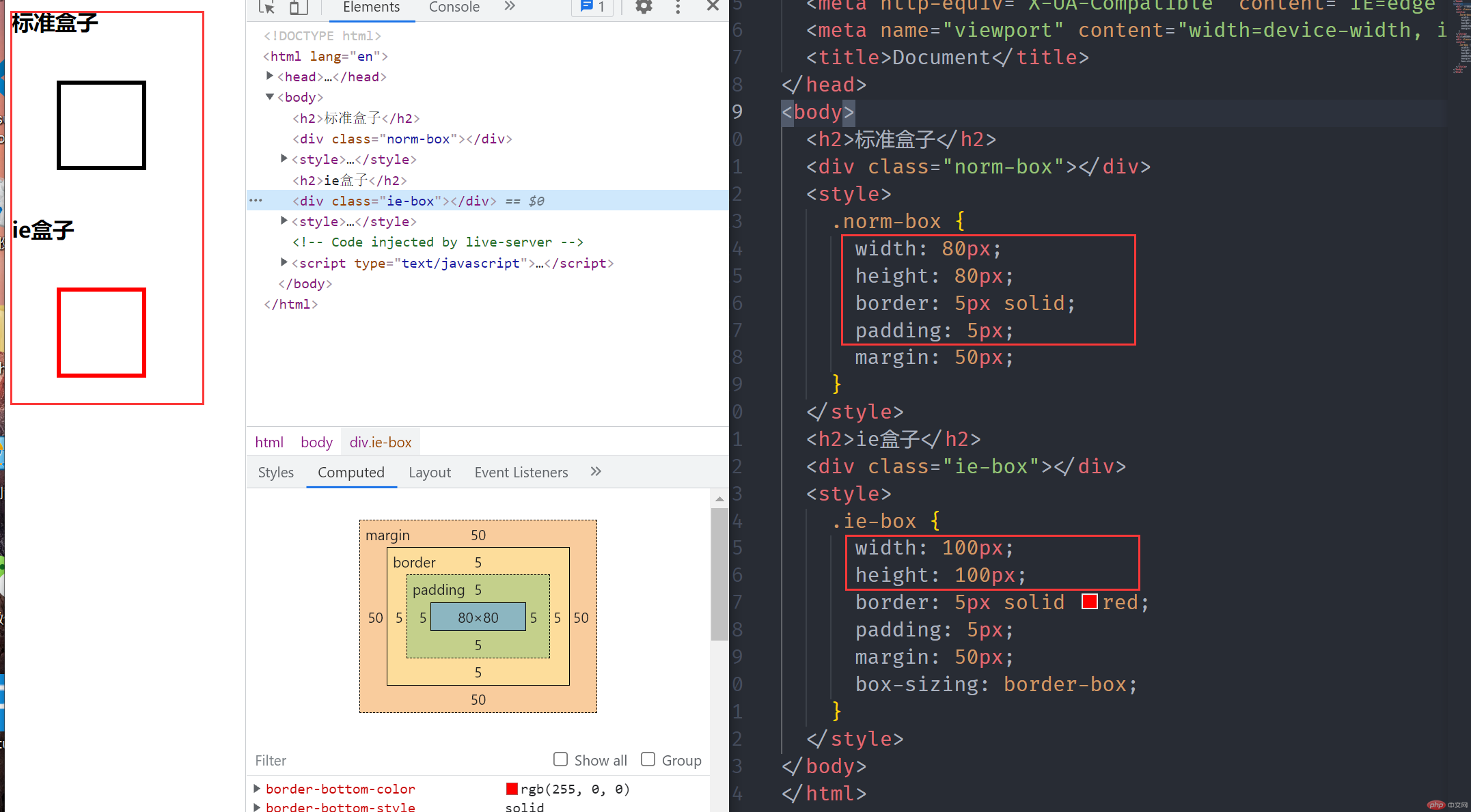This screenshot has height=812, width=1471.
Task: Select the Layout panel tab
Action: coord(428,472)
